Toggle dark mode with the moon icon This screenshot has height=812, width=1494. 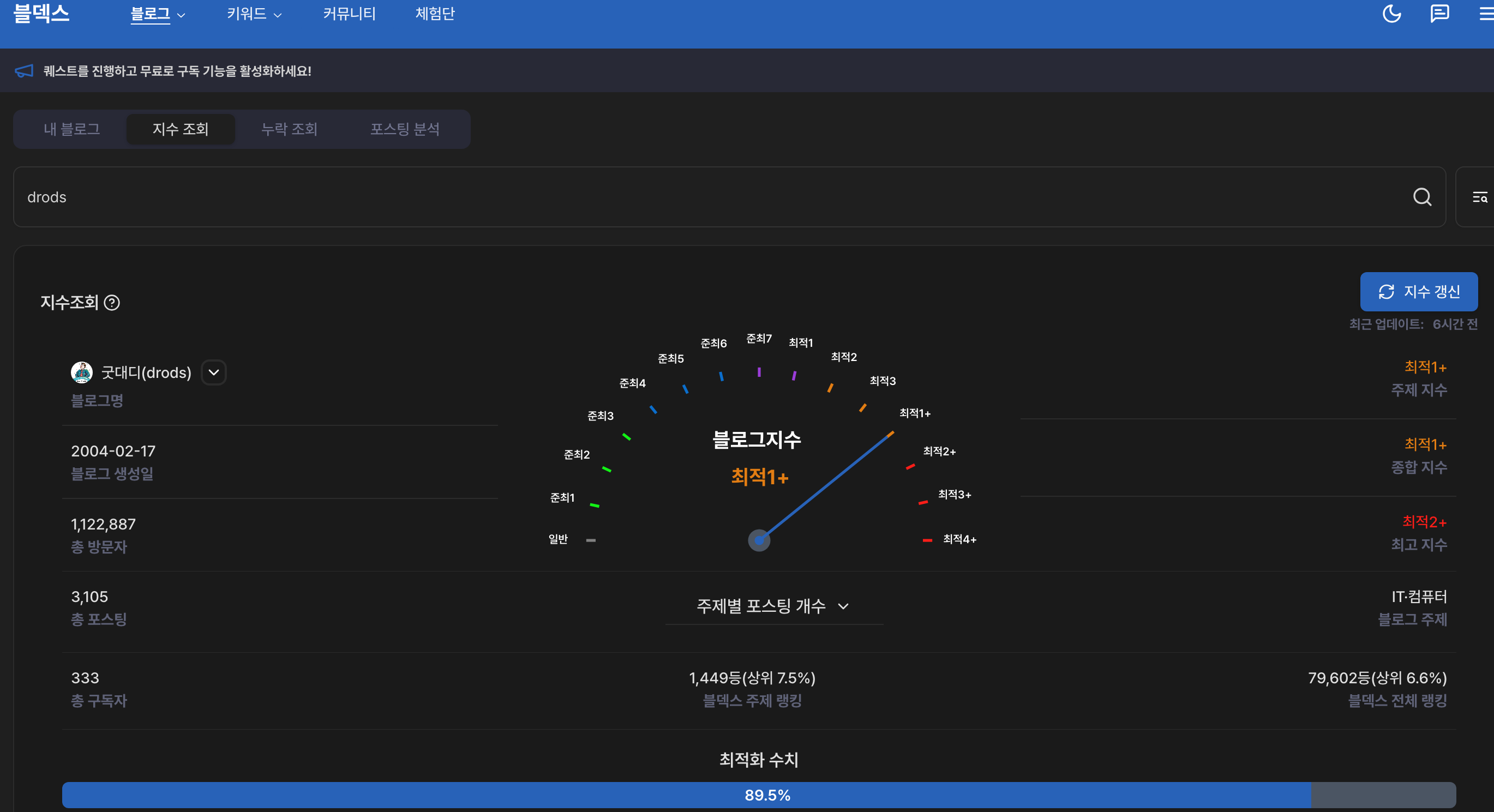point(1391,13)
